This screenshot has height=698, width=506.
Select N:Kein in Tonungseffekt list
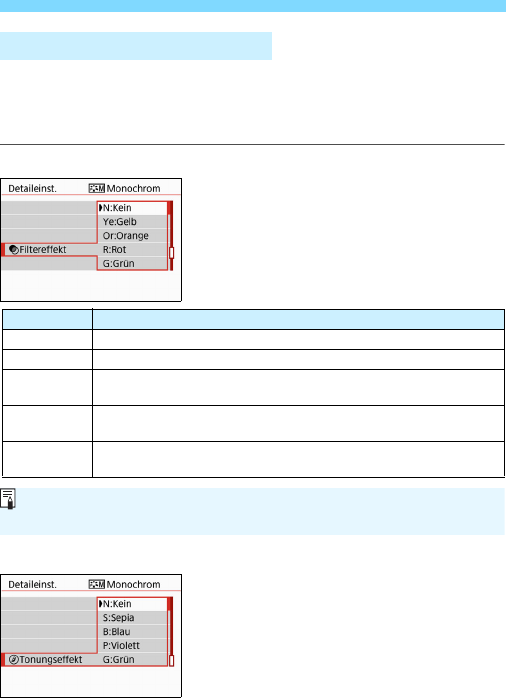pyautogui.click(x=132, y=604)
